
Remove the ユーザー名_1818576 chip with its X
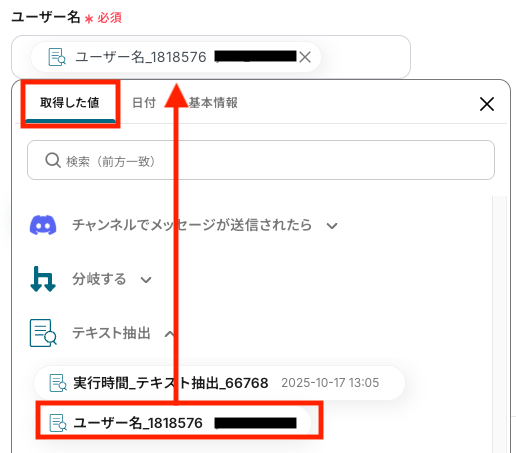(x=305, y=57)
